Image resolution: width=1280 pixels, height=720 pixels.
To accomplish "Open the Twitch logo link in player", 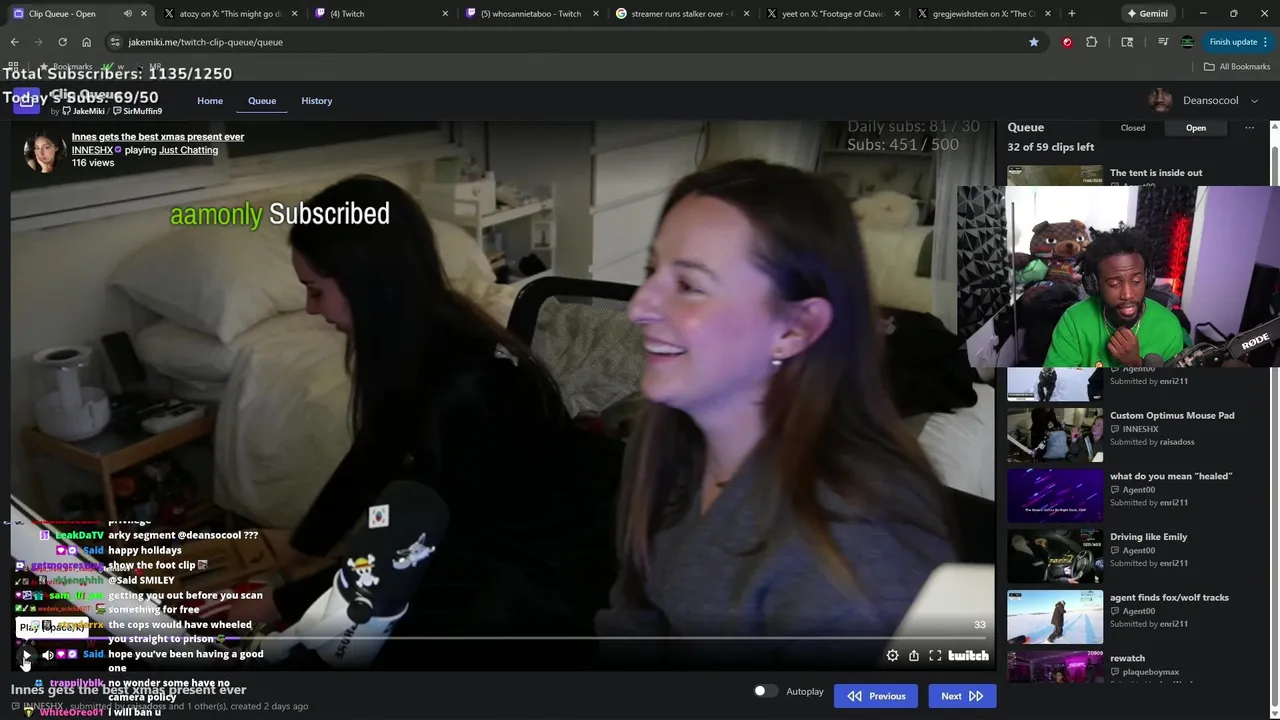I will pyautogui.click(x=968, y=656).
